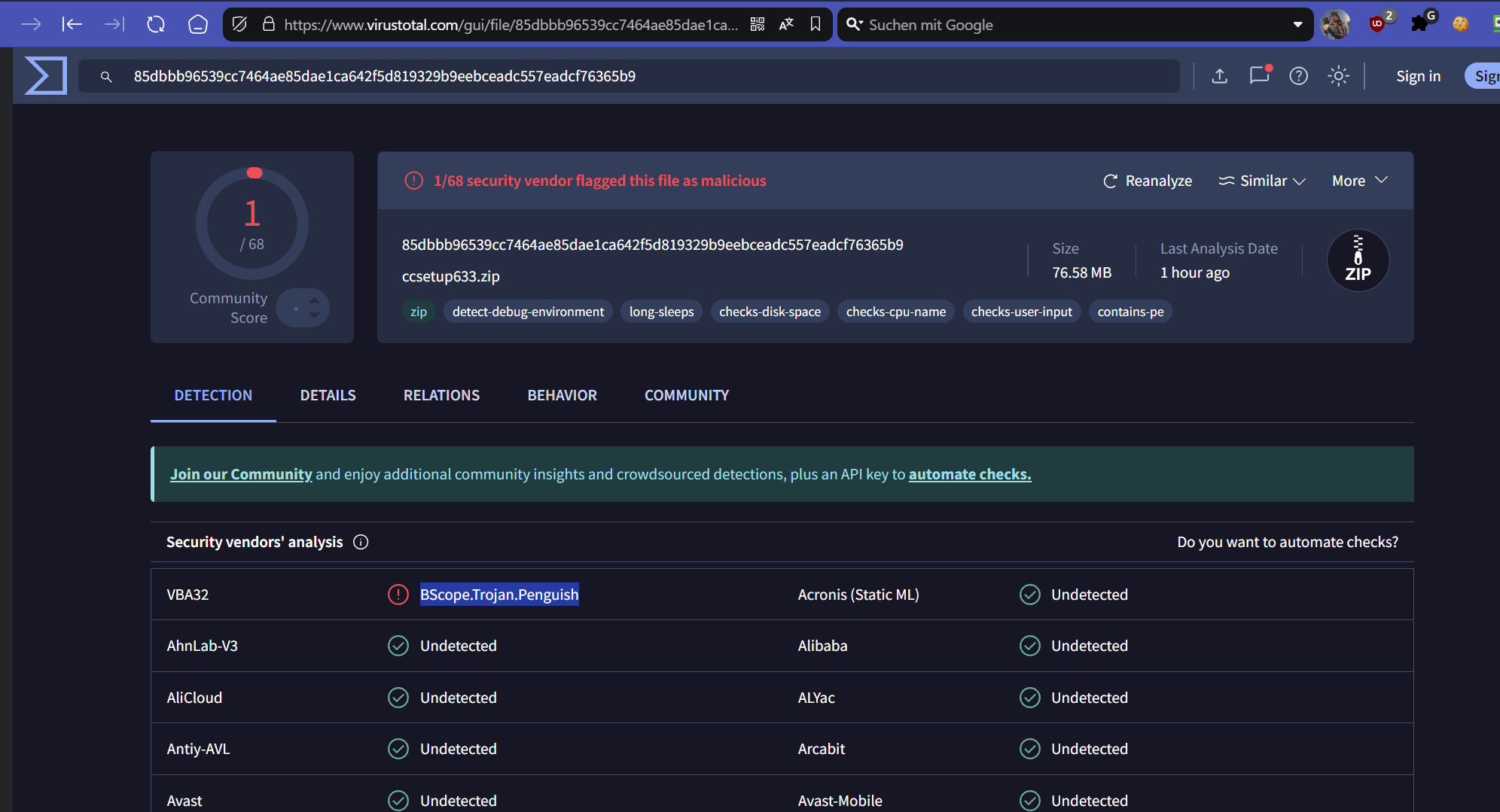Click the ALYac vendor name
Image resolution: width=1500 pixels, height=812 pixels.
click(x=816, y=698)
